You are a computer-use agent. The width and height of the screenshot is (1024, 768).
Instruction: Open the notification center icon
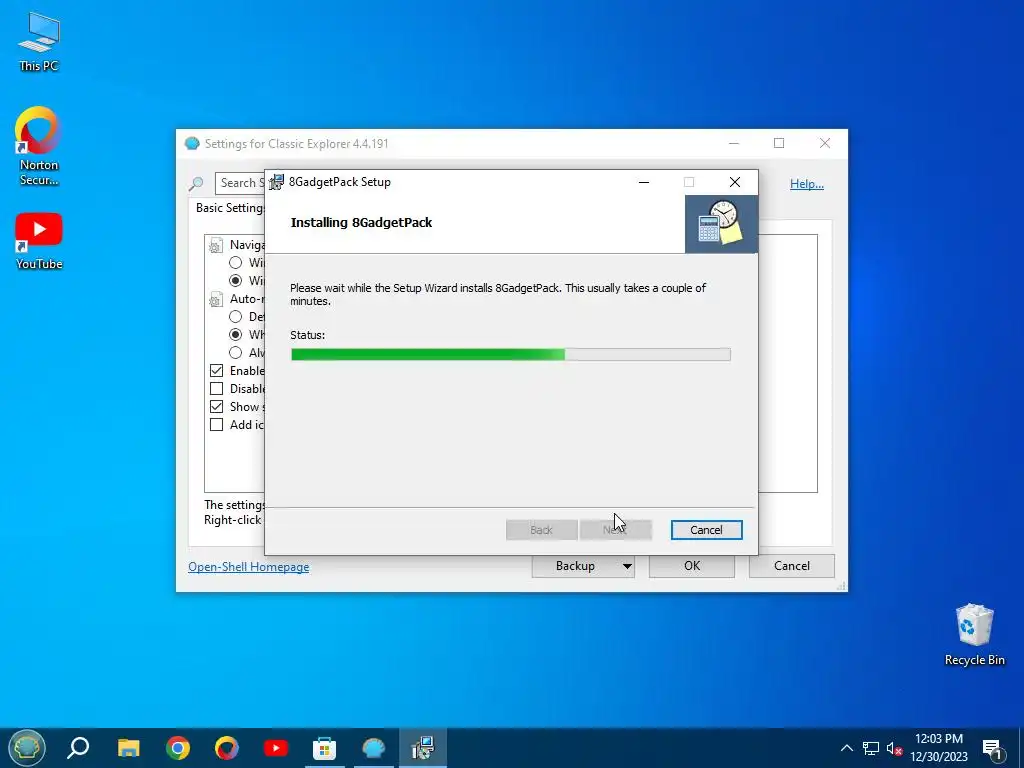click(992, 748)
